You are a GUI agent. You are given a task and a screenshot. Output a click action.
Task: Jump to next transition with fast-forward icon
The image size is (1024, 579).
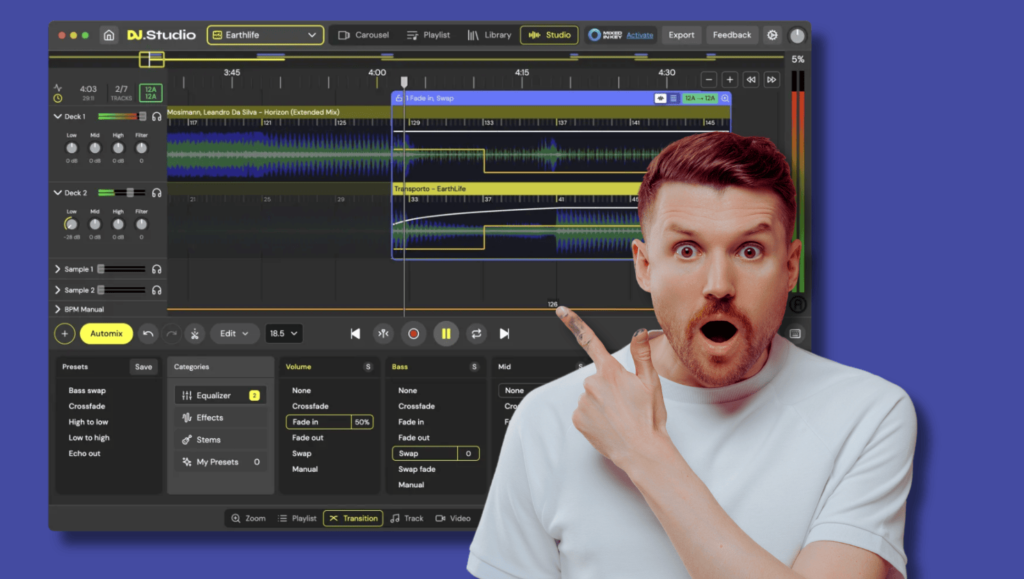[x=771, y=80]
